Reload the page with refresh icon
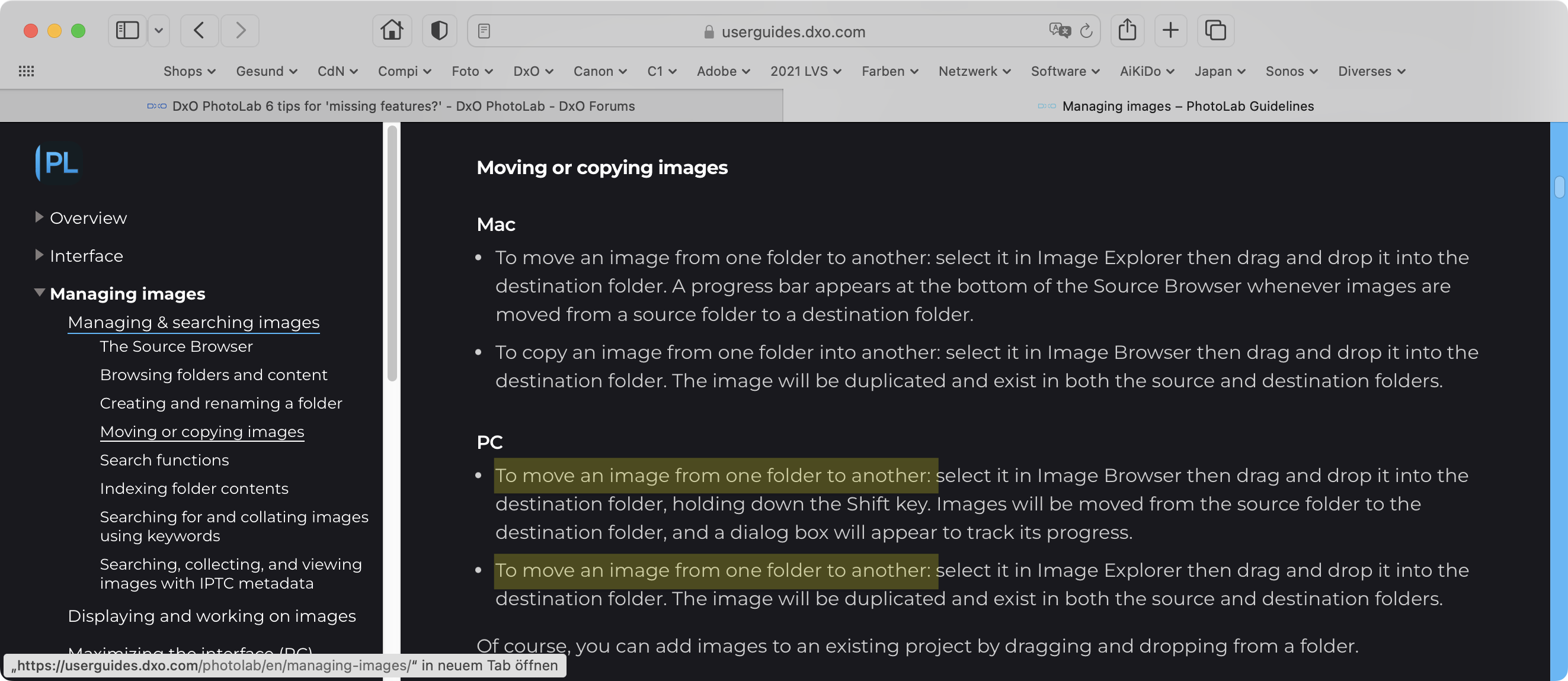Image resolution: width=1568 pixels, height=681 pixels. tap(1086, 30)
